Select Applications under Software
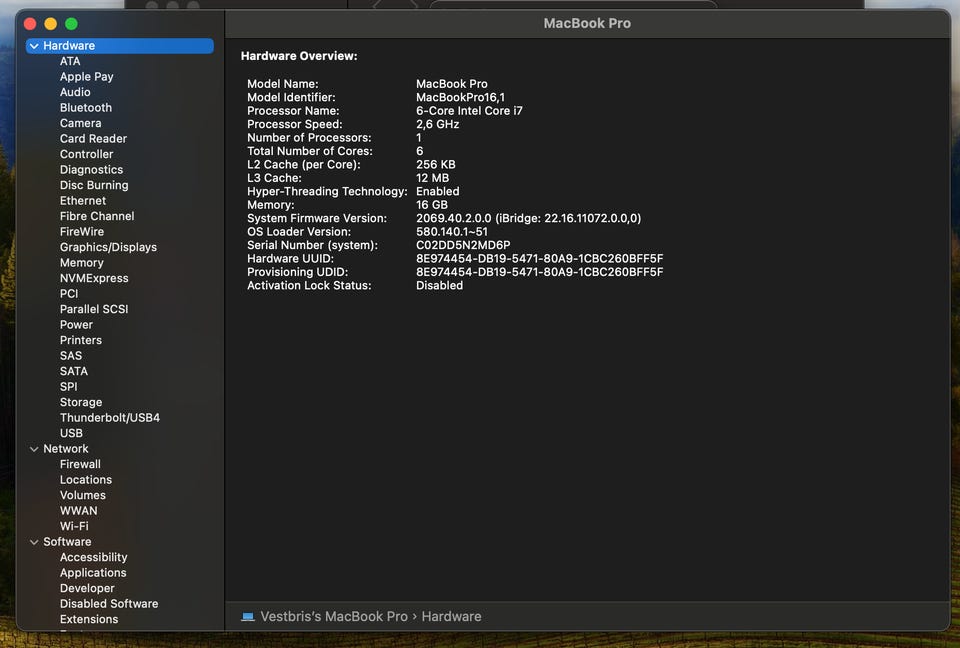This screenshot has height=648, width=960. pyautogui.click(x=93, y=573)
